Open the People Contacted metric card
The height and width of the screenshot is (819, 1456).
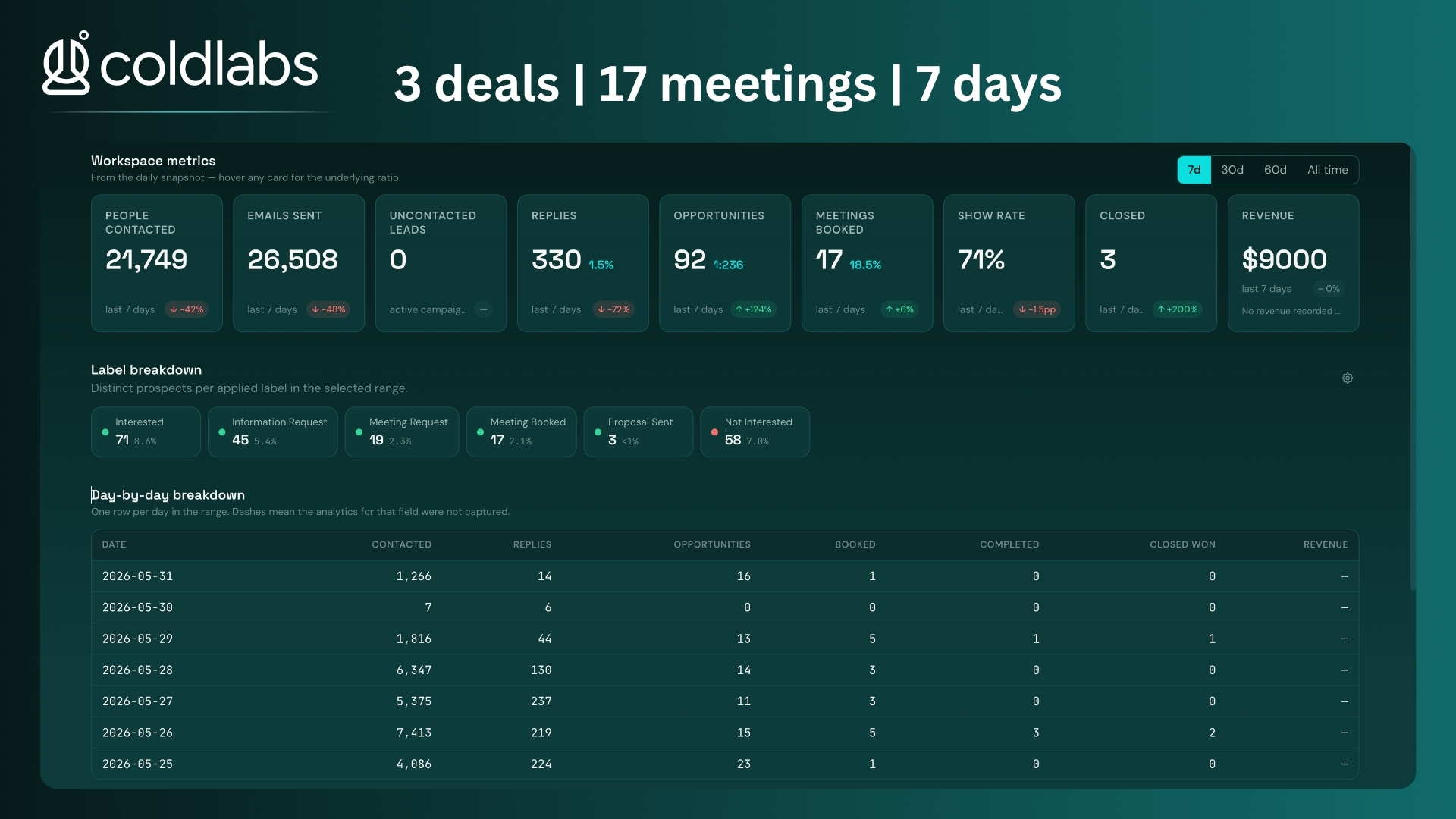157,263
